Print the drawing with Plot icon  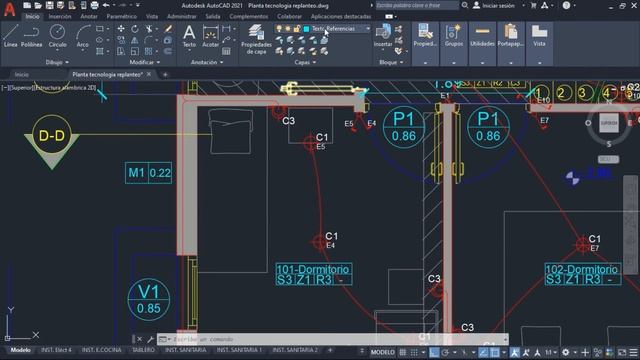(94, 5)
